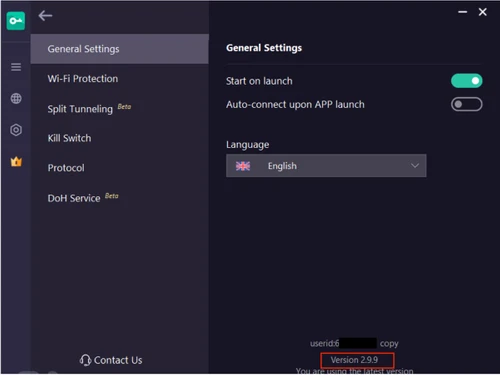Copy the userid with copy link
500x375 pixels.
[x=389, y=343]
